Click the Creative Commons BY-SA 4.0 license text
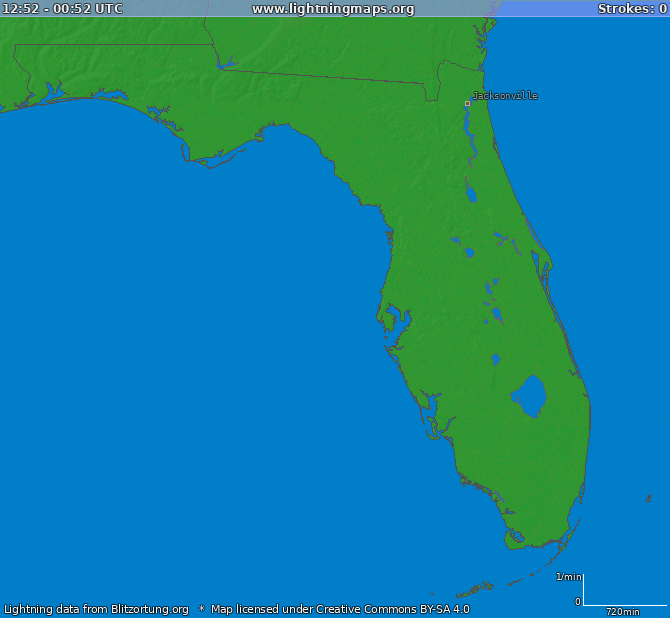670x618 pixels. [x=393, y=609]
